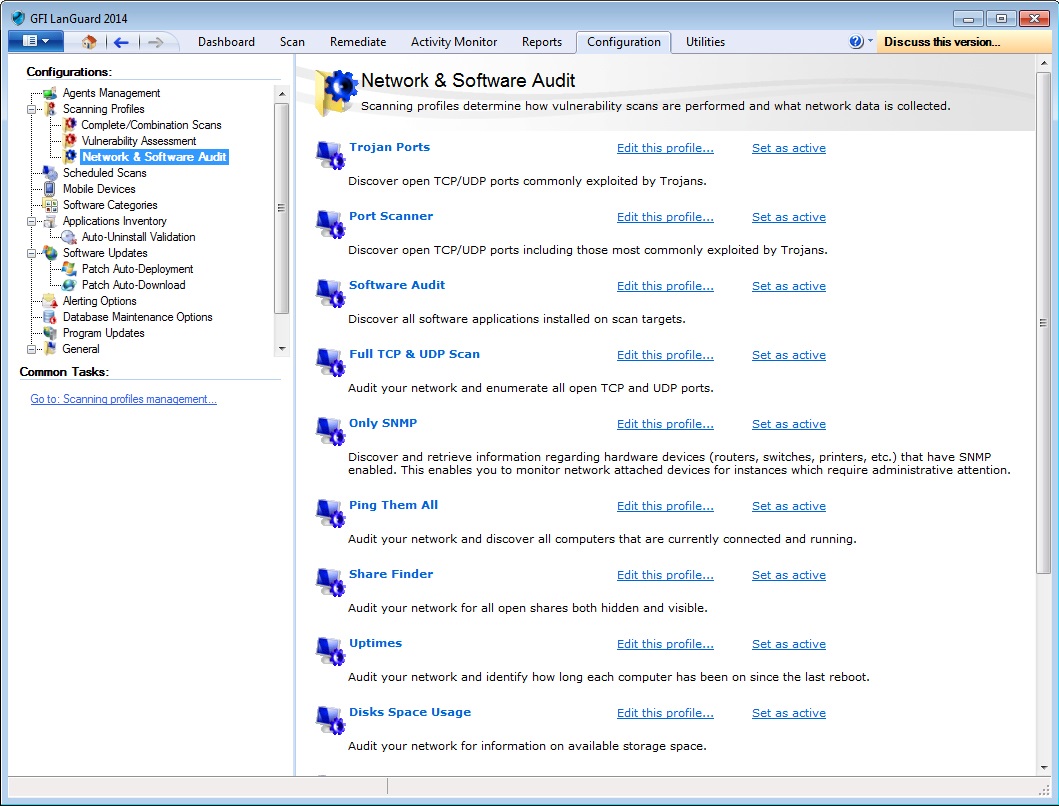
Task: Click the Software Audit profile icon
Action: click(x=331, y=294)
